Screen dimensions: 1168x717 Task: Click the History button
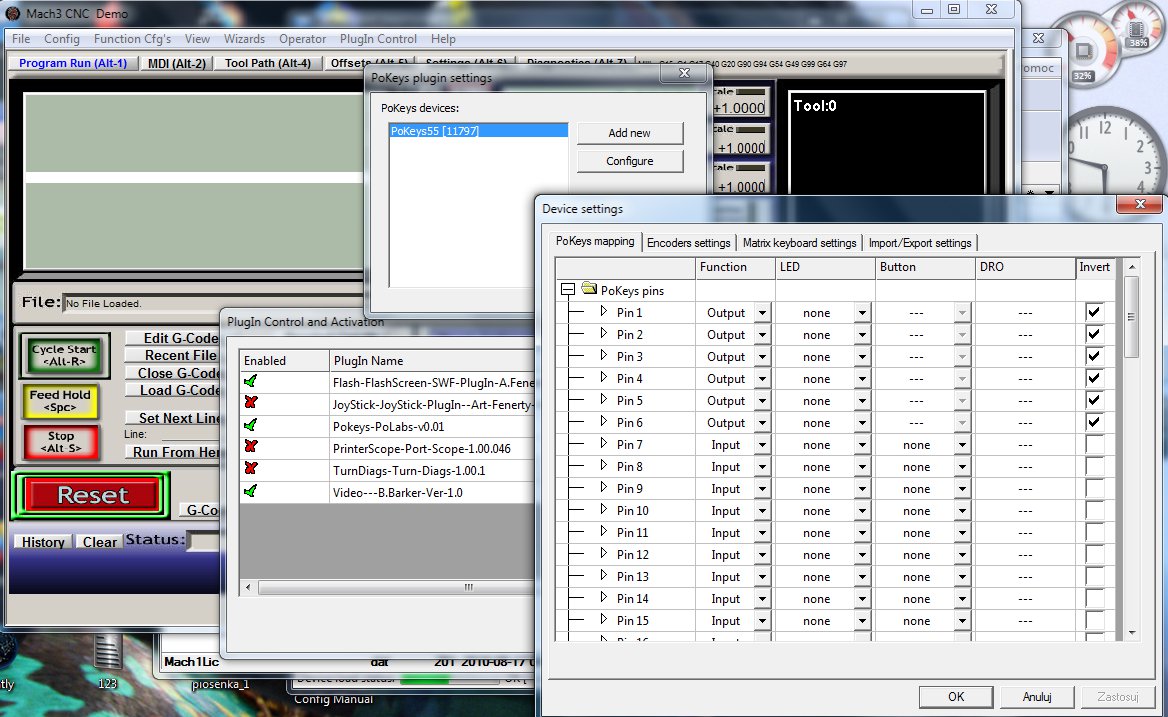(x=42, y=542)
